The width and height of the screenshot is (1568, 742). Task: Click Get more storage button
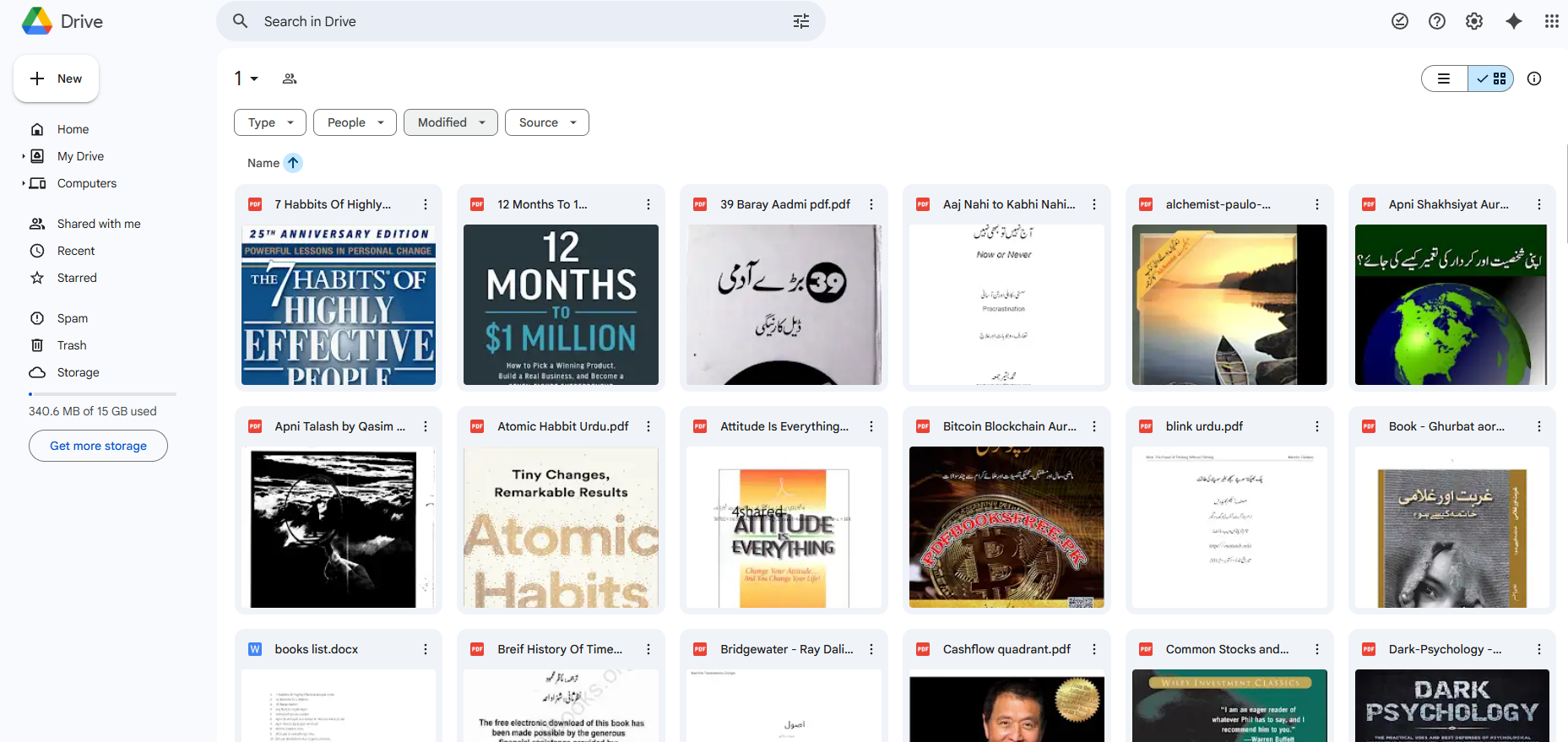click(98, 446)
